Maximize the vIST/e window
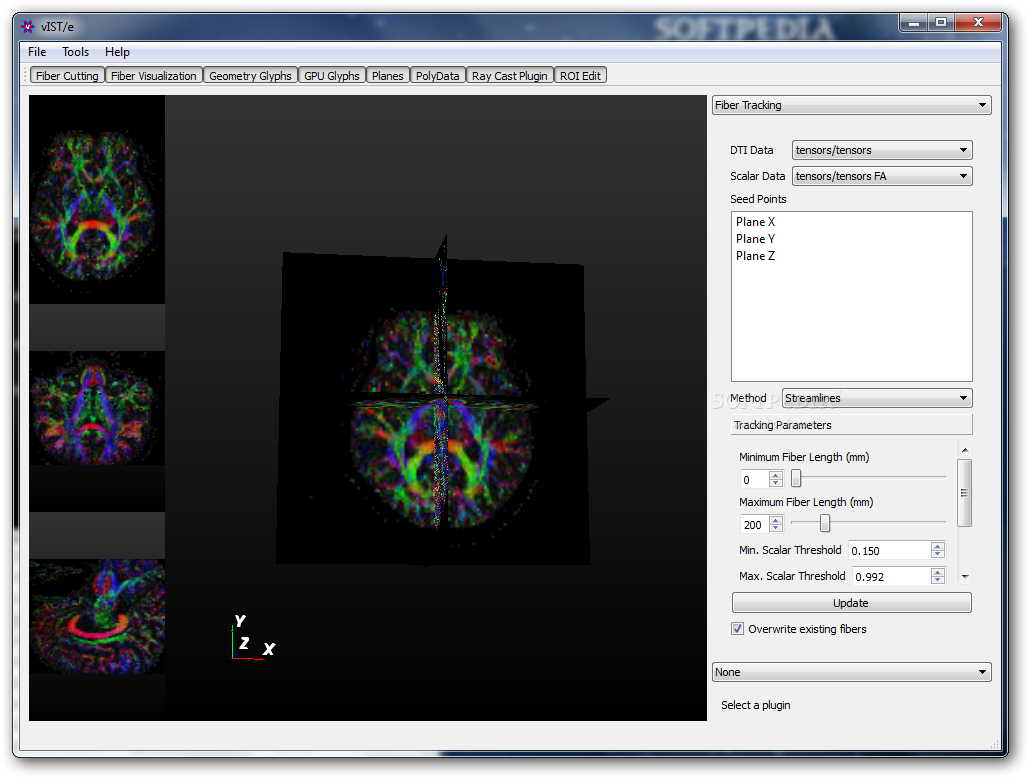This screenshot has width=1029, height=778. 940,23
